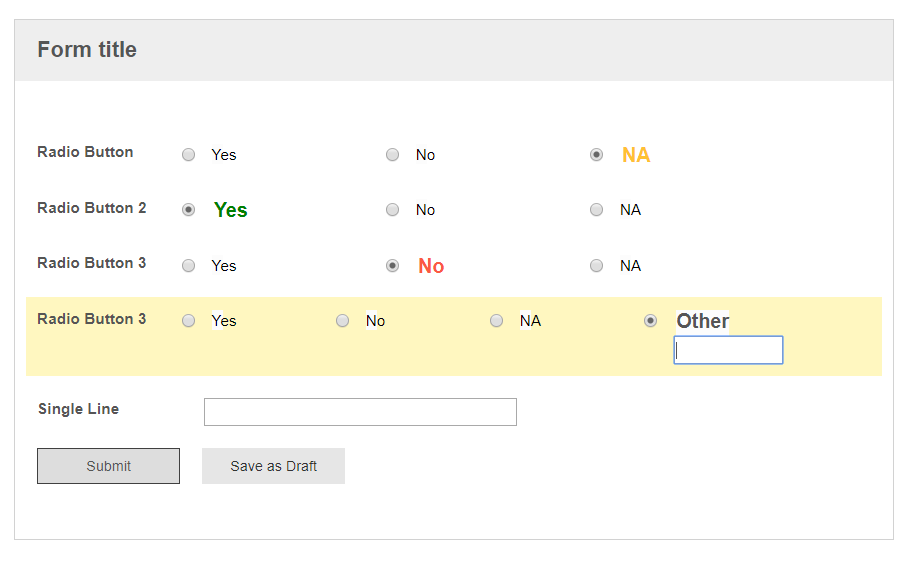Image resolution: width=921 pixels, height=562 pixels.
Task: Select Yes in the first Radio Button row
Action: [189, 155]
